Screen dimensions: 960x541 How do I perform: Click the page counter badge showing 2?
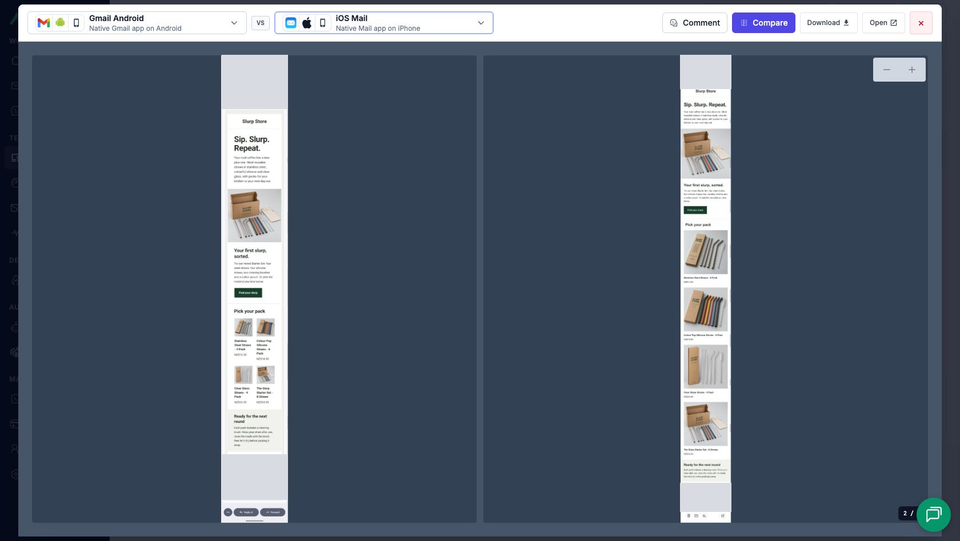907,513
